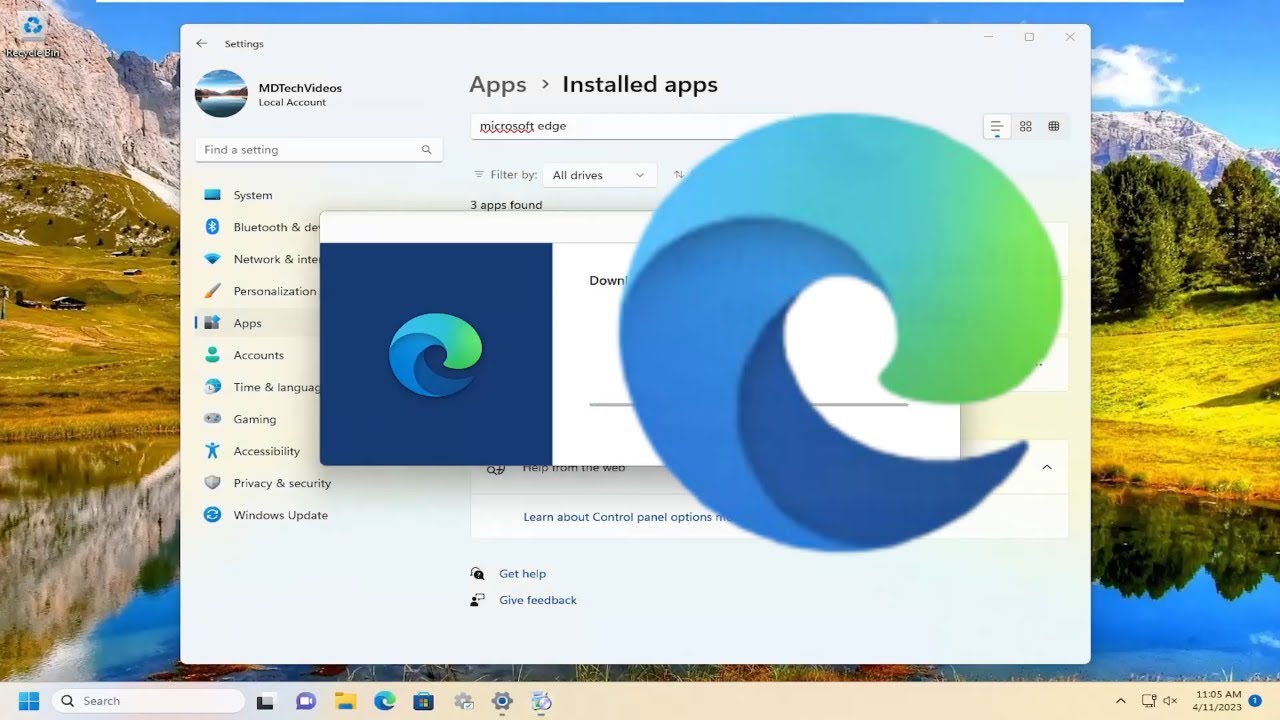Open Task View from the taskbar
Image resolution: width=1280 pixels, height=720 pixels.
point(266,701)
